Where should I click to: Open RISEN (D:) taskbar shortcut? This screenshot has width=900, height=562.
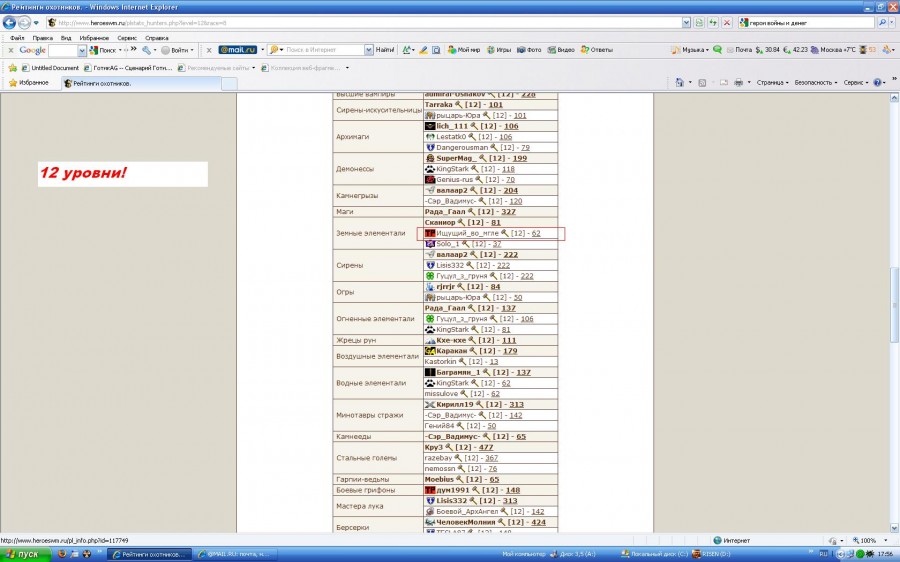[712, 555]
